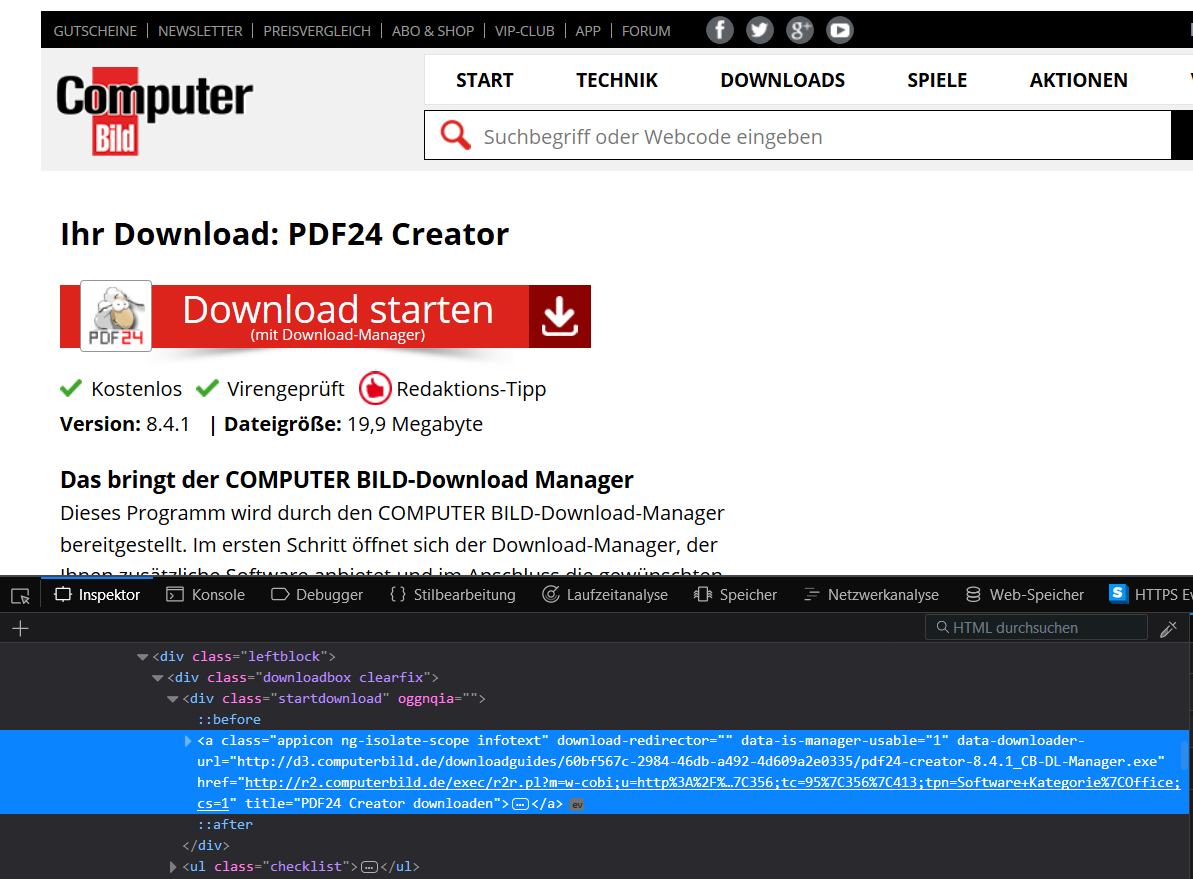This screenshot has height=879, width=1193.
Task: Click the eyedropper icon beside HTML durchsuchen
Action: point(1169,628)
